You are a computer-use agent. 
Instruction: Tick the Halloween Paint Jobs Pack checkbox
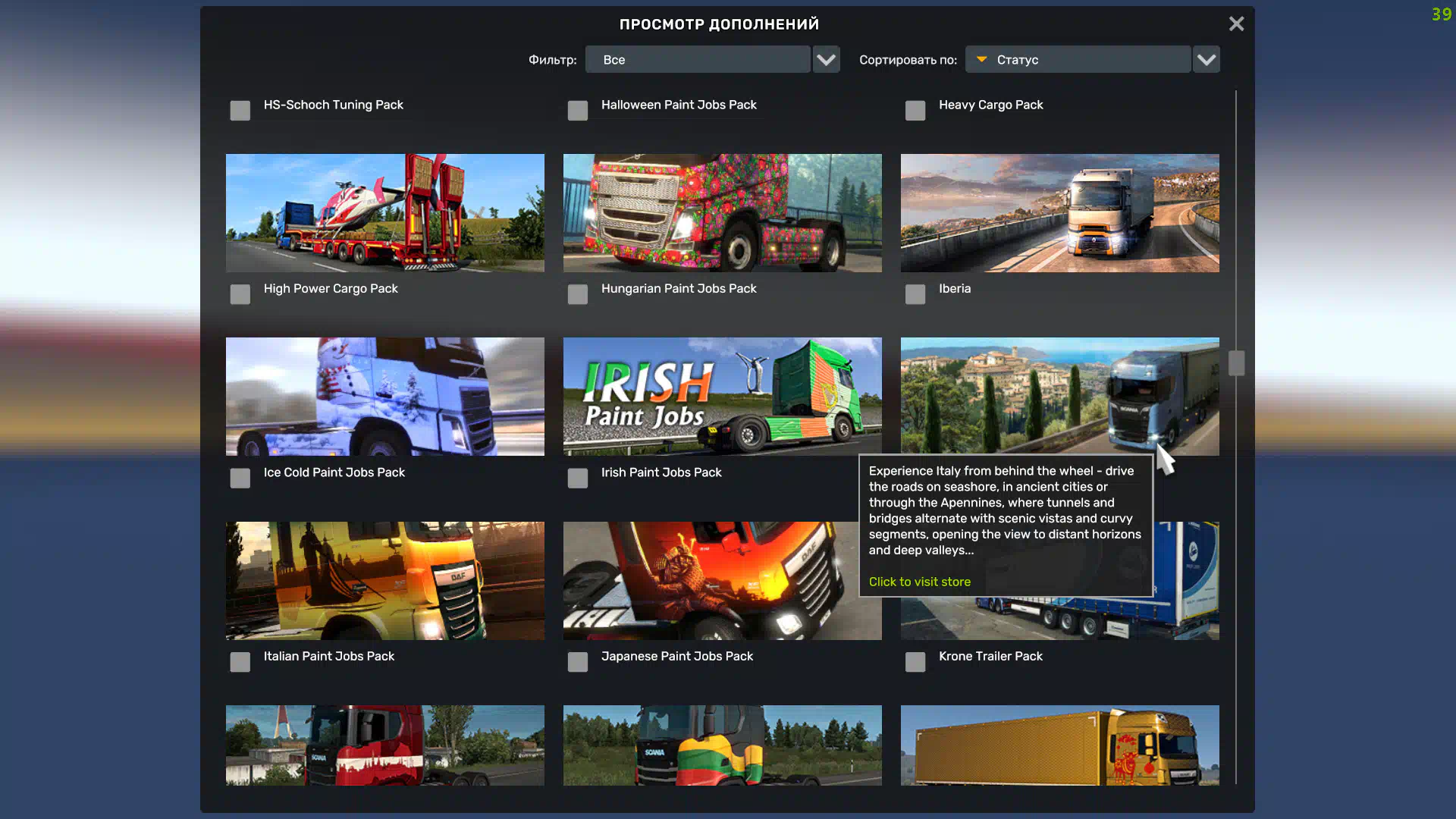pos(578,111)
